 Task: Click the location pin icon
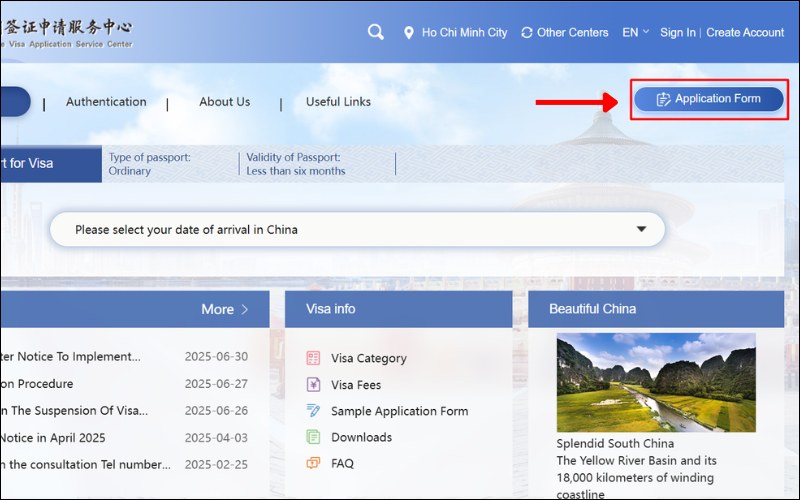pyautogui.click(x=408, y=33)
